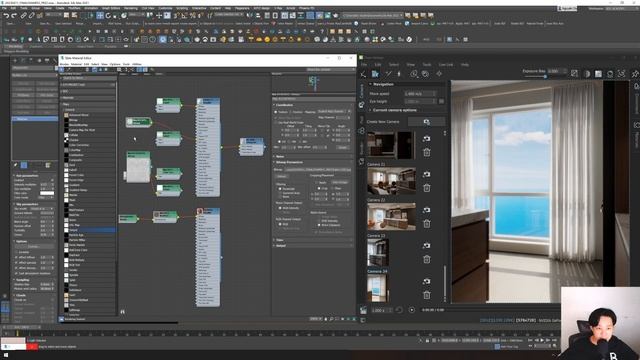
Task: Click the update camera icon beside Camera 21
Action: pos(427,174)
